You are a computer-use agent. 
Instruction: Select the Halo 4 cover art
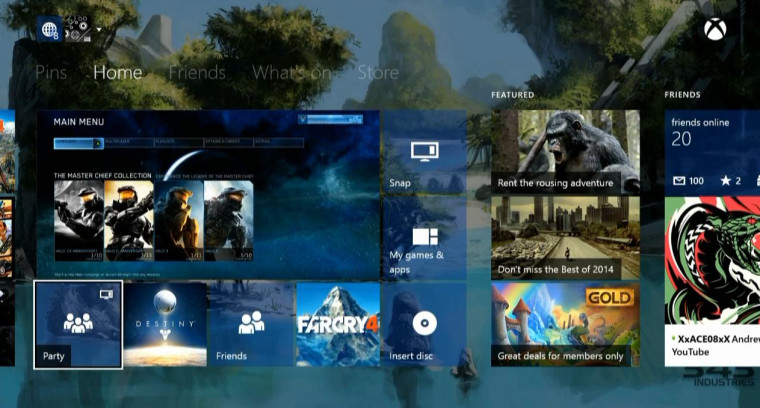coord(229,221)
